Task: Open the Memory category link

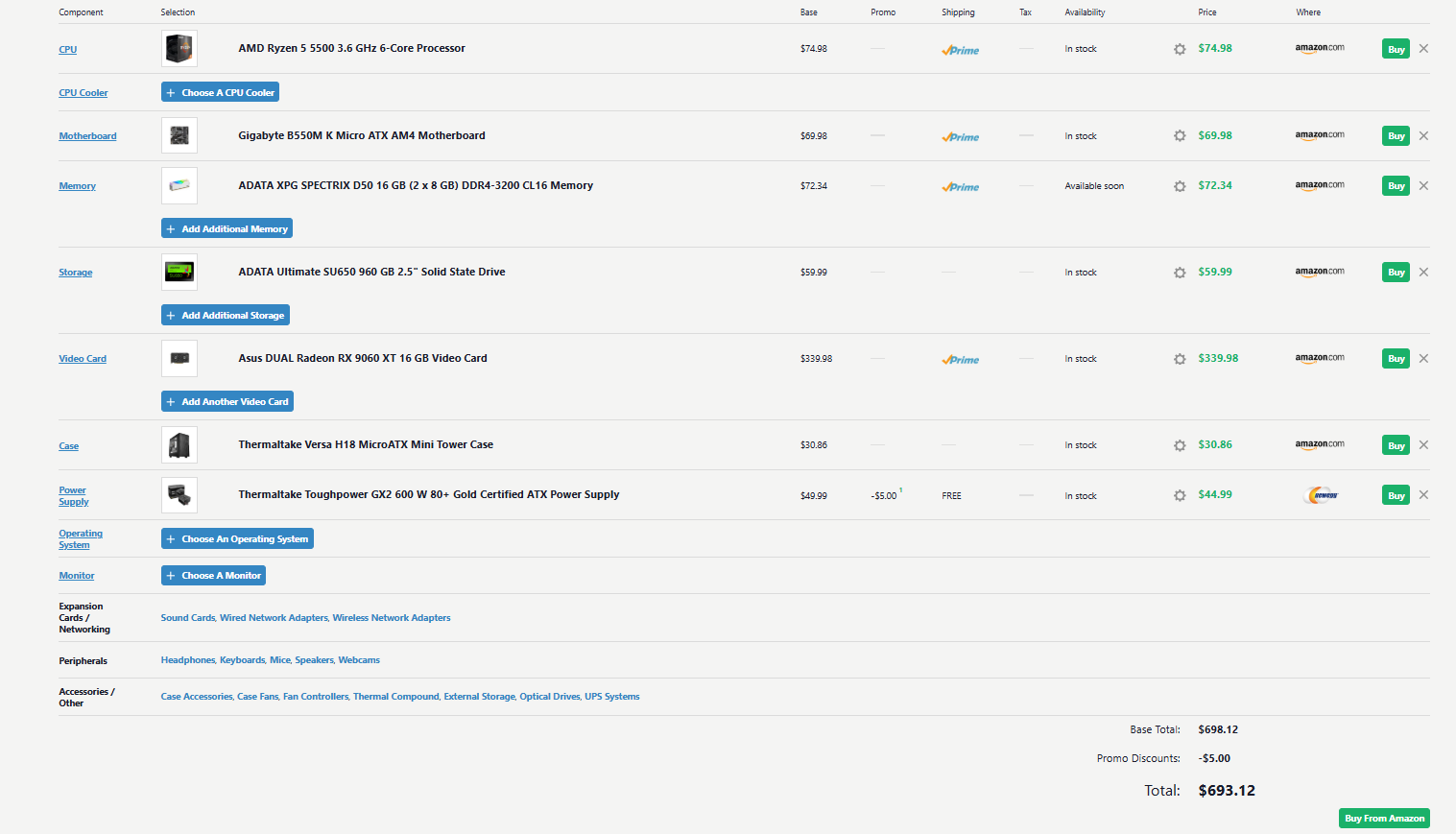Action: coord(77,186)
